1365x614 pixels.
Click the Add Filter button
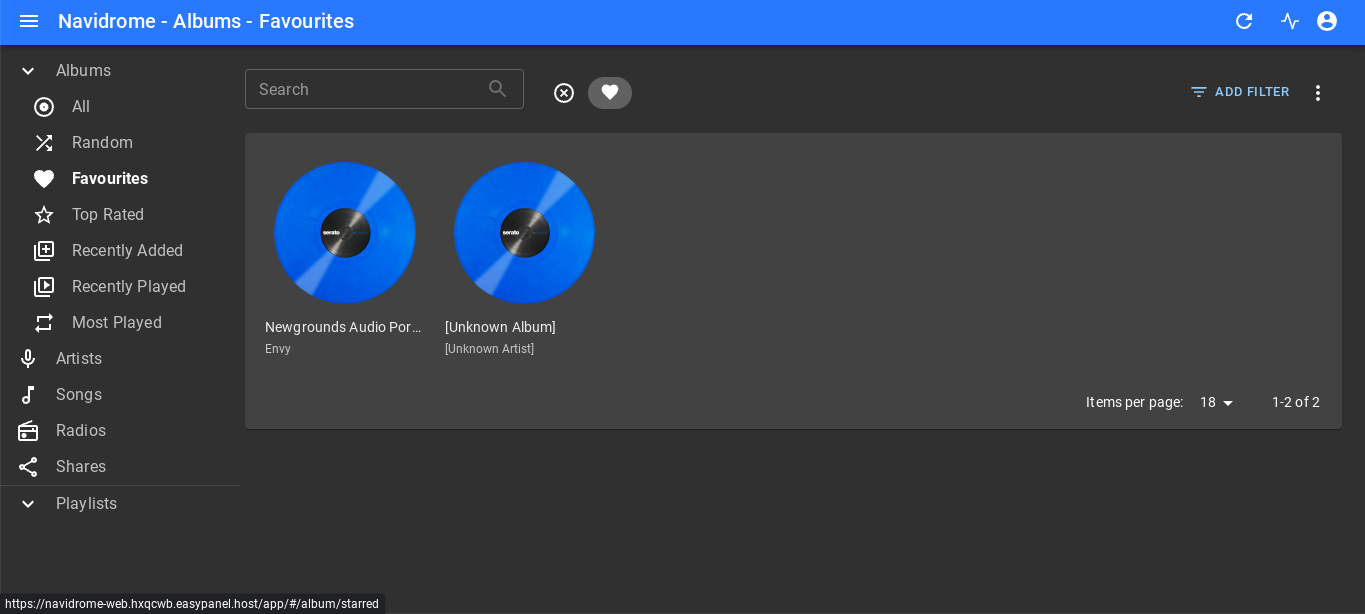click(1240, 92)
